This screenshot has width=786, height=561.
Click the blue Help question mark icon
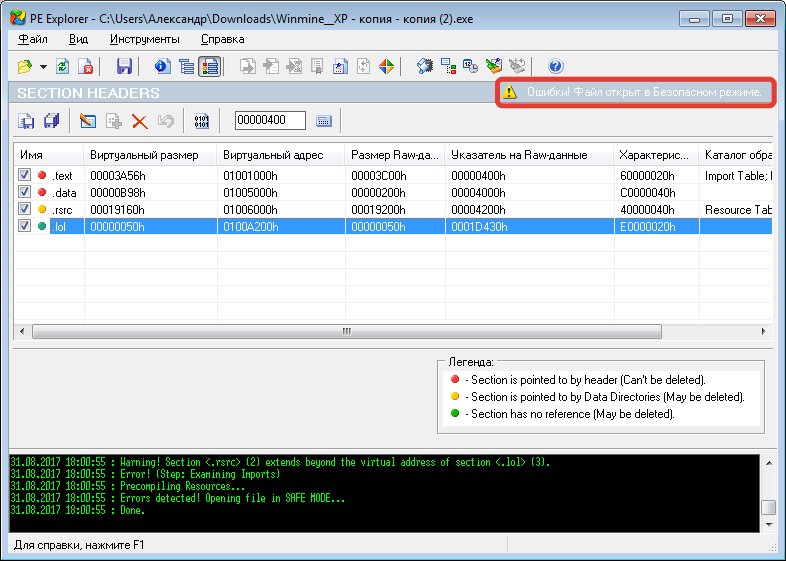(556, 67)
